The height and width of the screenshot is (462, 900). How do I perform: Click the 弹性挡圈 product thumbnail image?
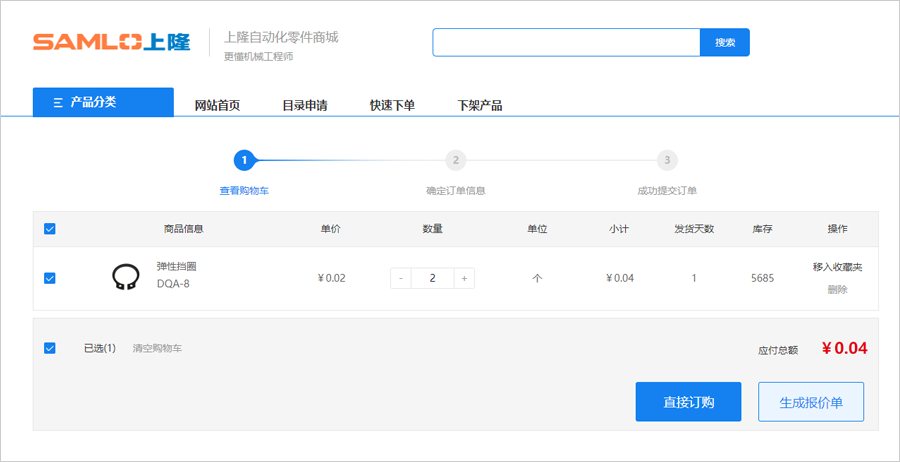tap(125, 277)
